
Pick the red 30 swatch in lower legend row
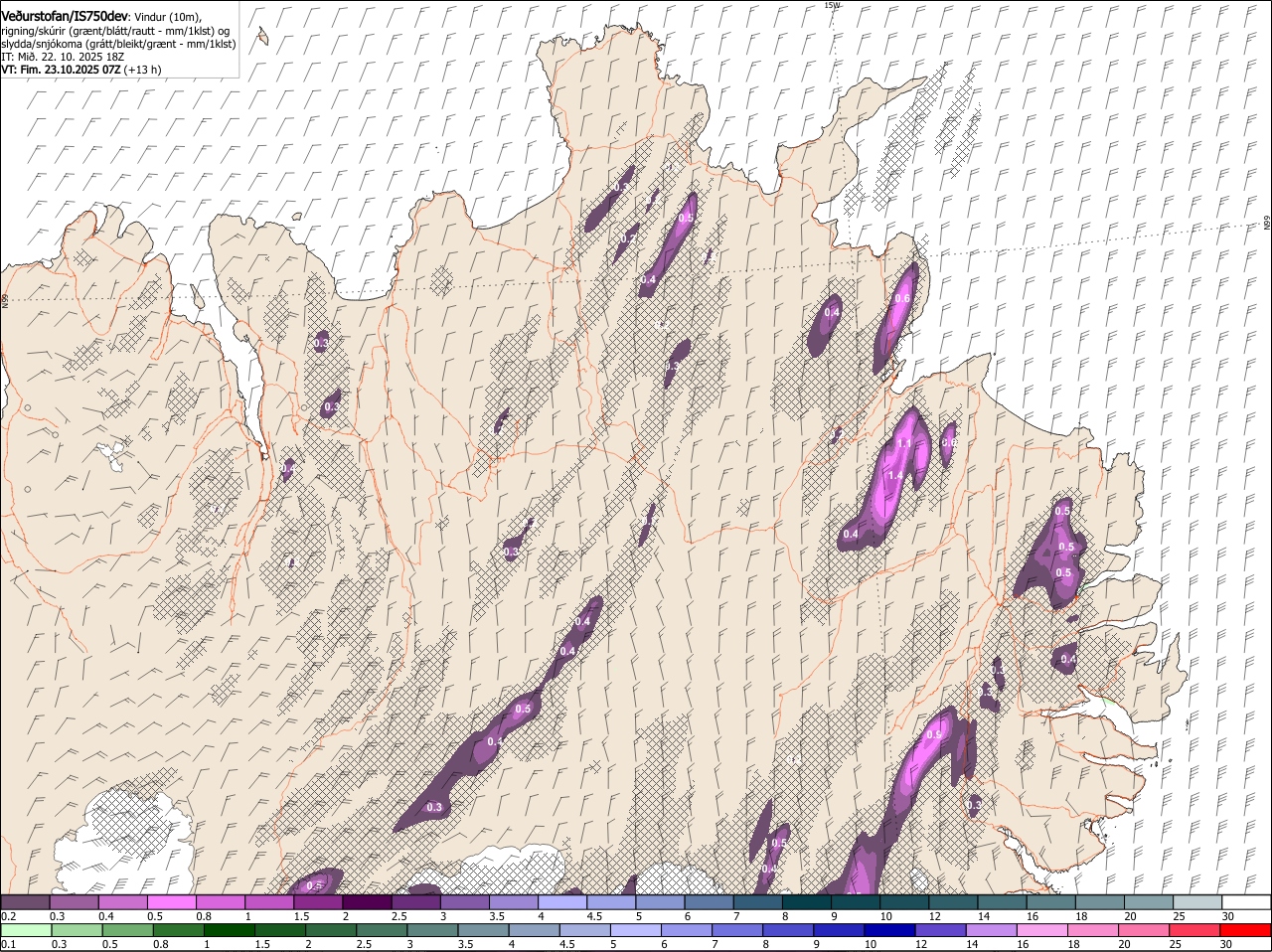1245,930
